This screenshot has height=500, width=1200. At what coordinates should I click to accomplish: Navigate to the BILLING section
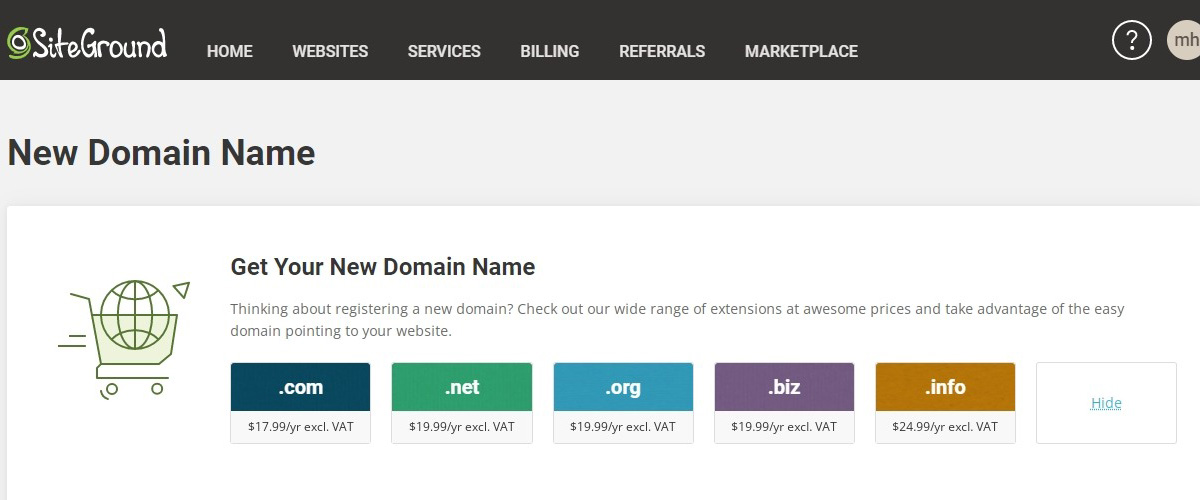[x=550, y=51]
